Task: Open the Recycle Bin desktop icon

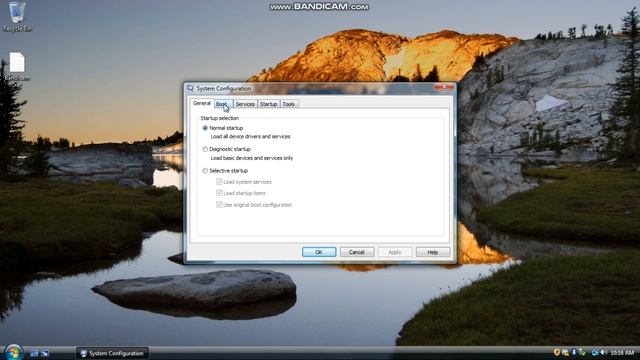Action: (17, 16)
